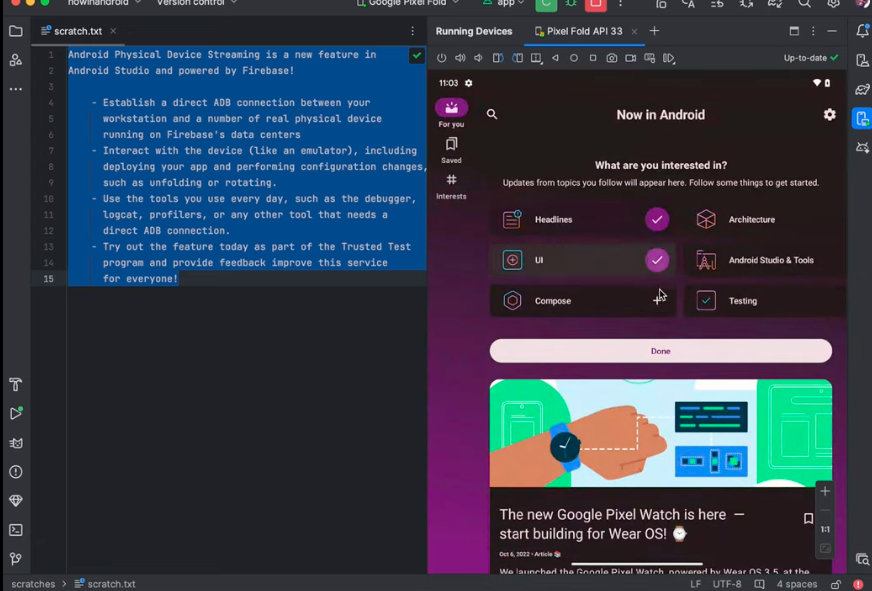Open the UTF-8 encoding selector
Screen dimensions: 872x591
coord(727,584)
